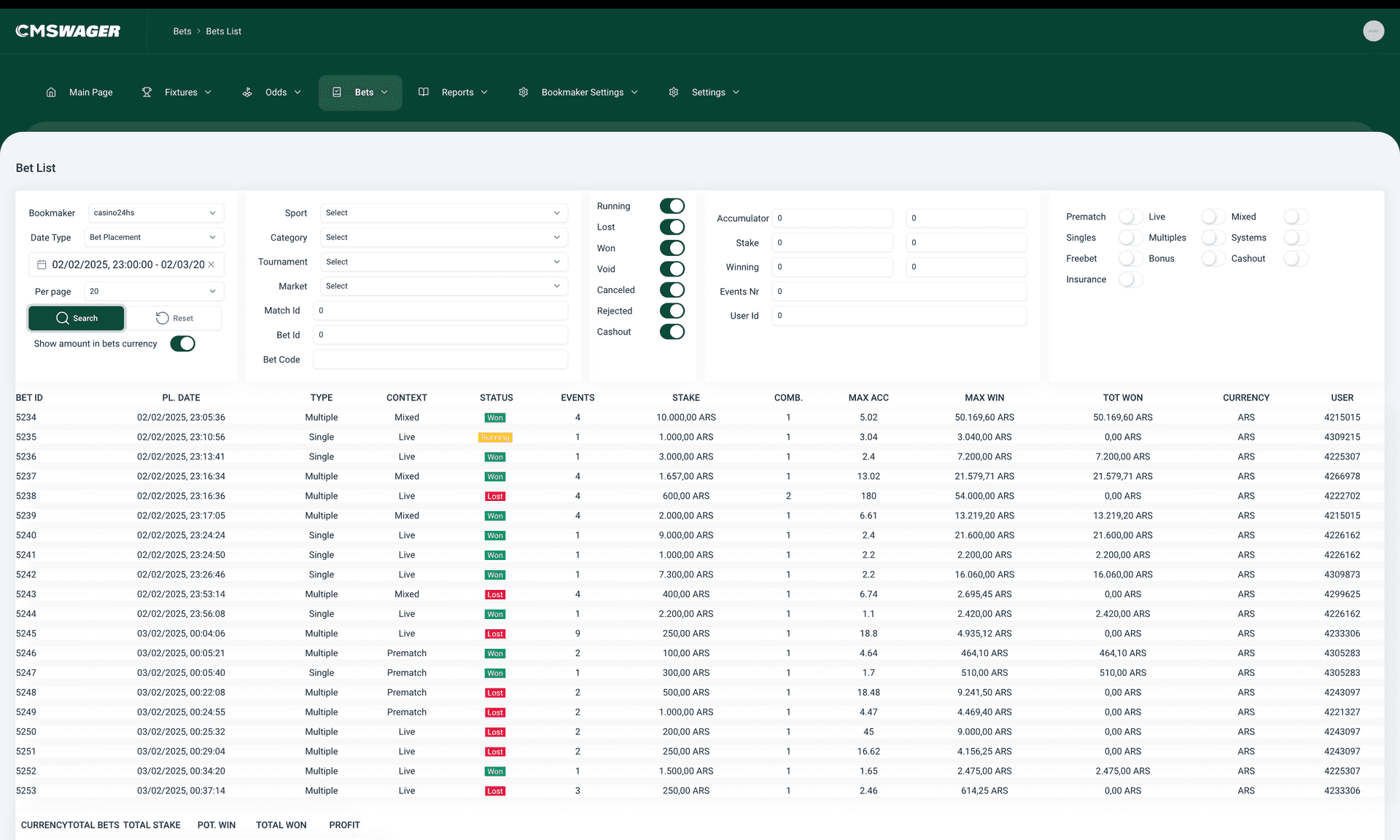Open the Market select dropdown

pyautogui.click(x=444, y=287)
